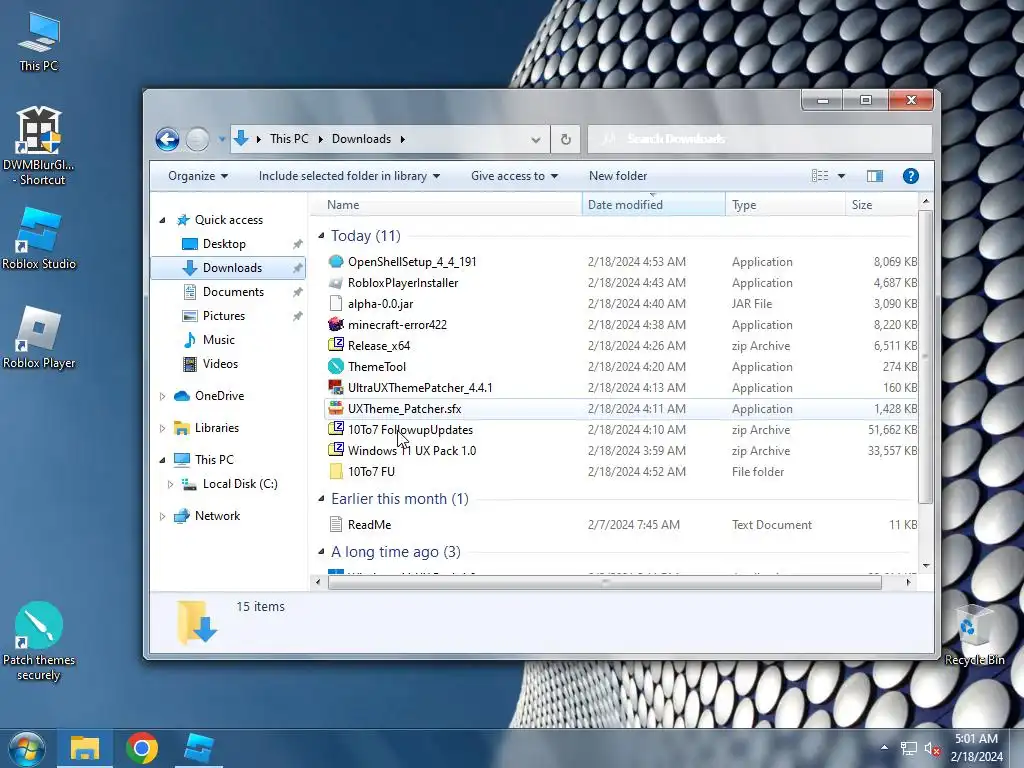Launch Roblox Studio desktop shortcut
This screenshot has height=768, width=1024.
(x=39, y=238)
